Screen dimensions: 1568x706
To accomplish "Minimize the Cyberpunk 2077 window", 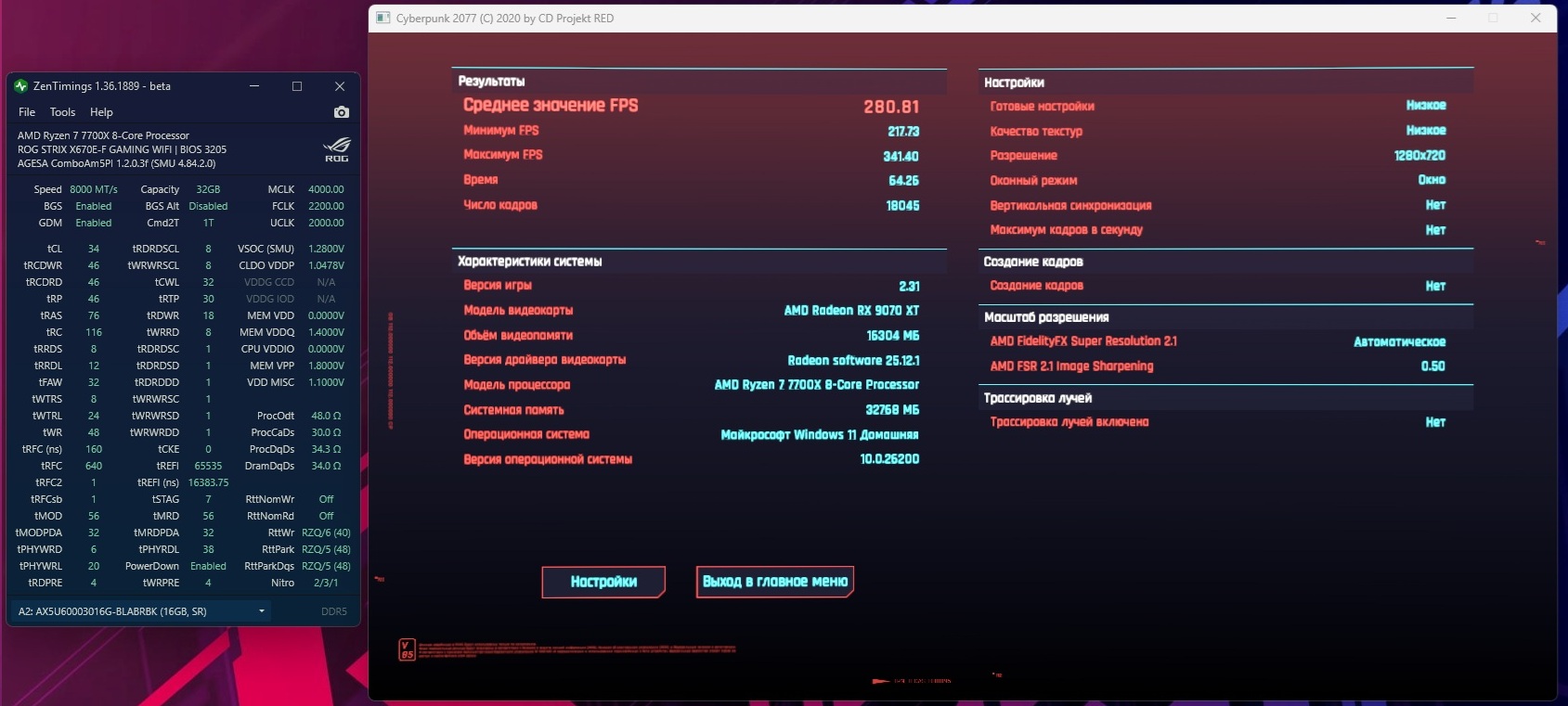I will 1451,18.
